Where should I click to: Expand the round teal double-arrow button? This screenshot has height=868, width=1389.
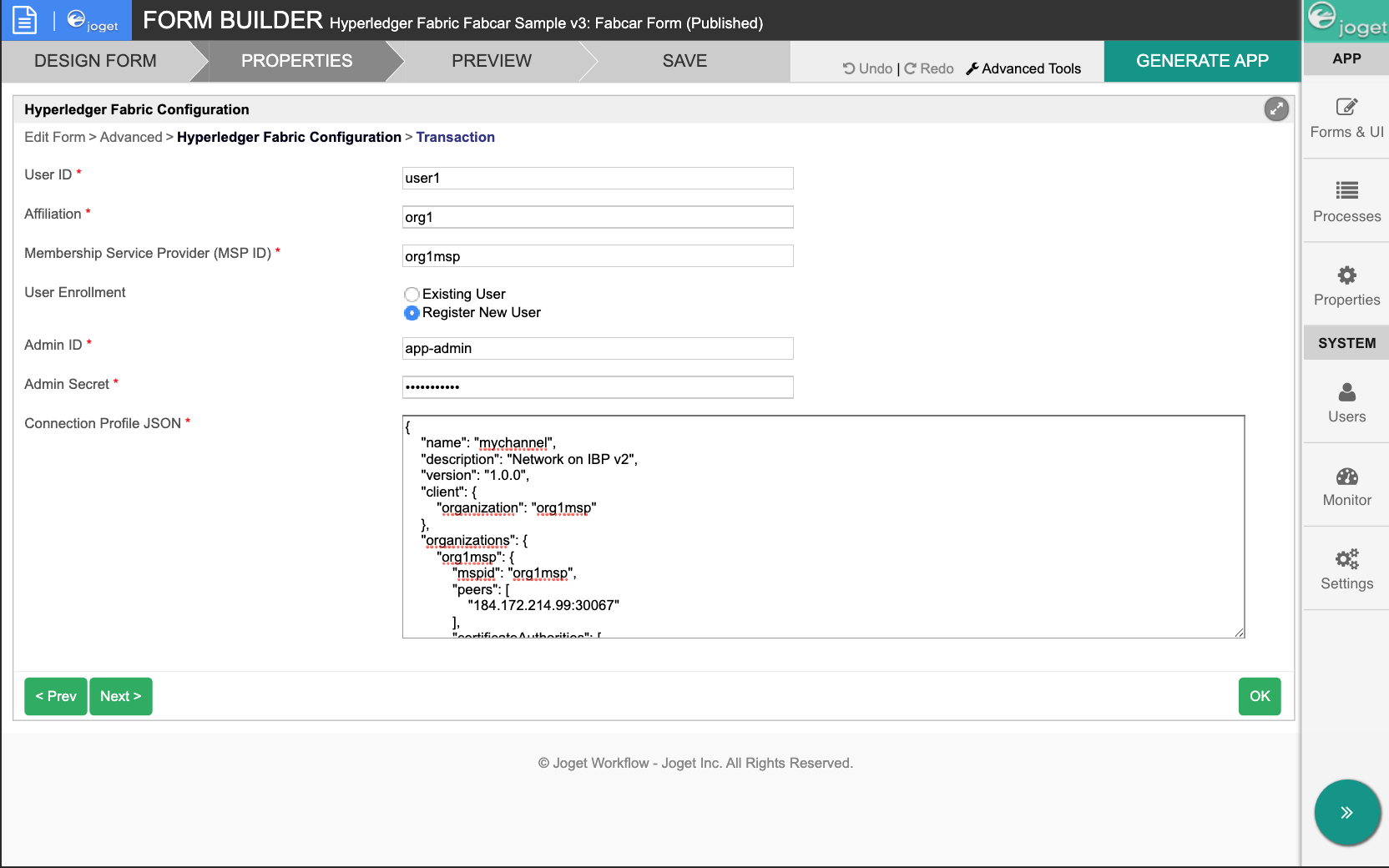[1346, 813]
